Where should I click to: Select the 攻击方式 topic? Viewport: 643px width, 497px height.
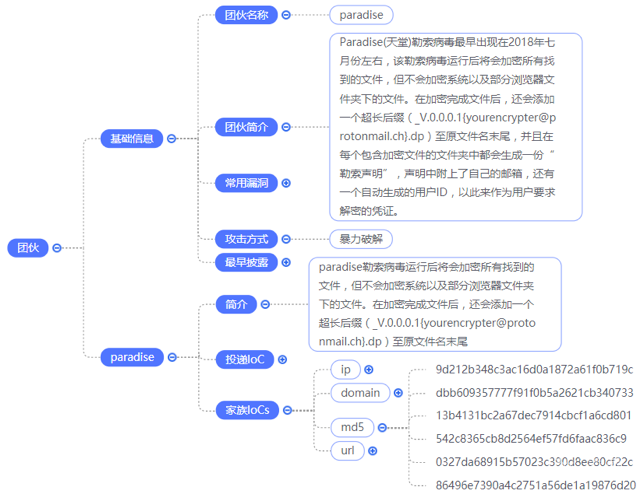point(246,239)
